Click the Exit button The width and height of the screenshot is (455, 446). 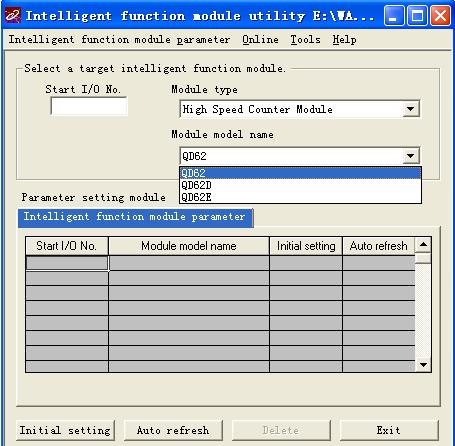point(389,430)
